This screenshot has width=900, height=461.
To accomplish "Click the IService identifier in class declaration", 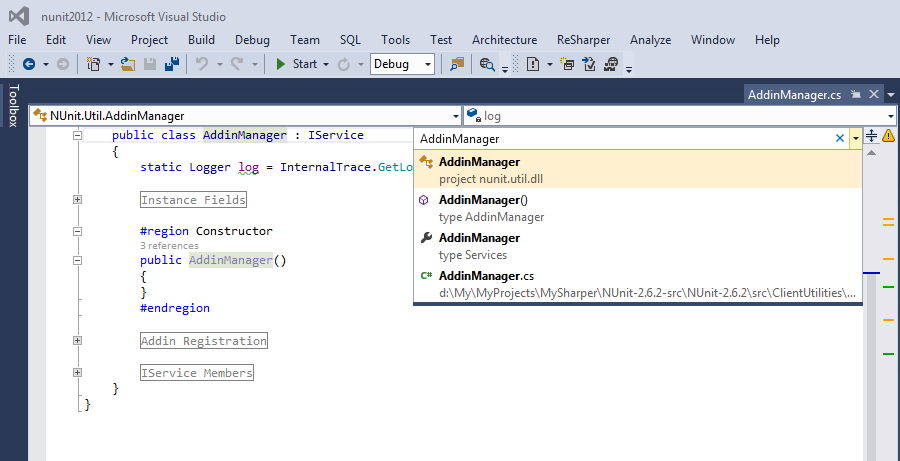I will pos(336,135).
